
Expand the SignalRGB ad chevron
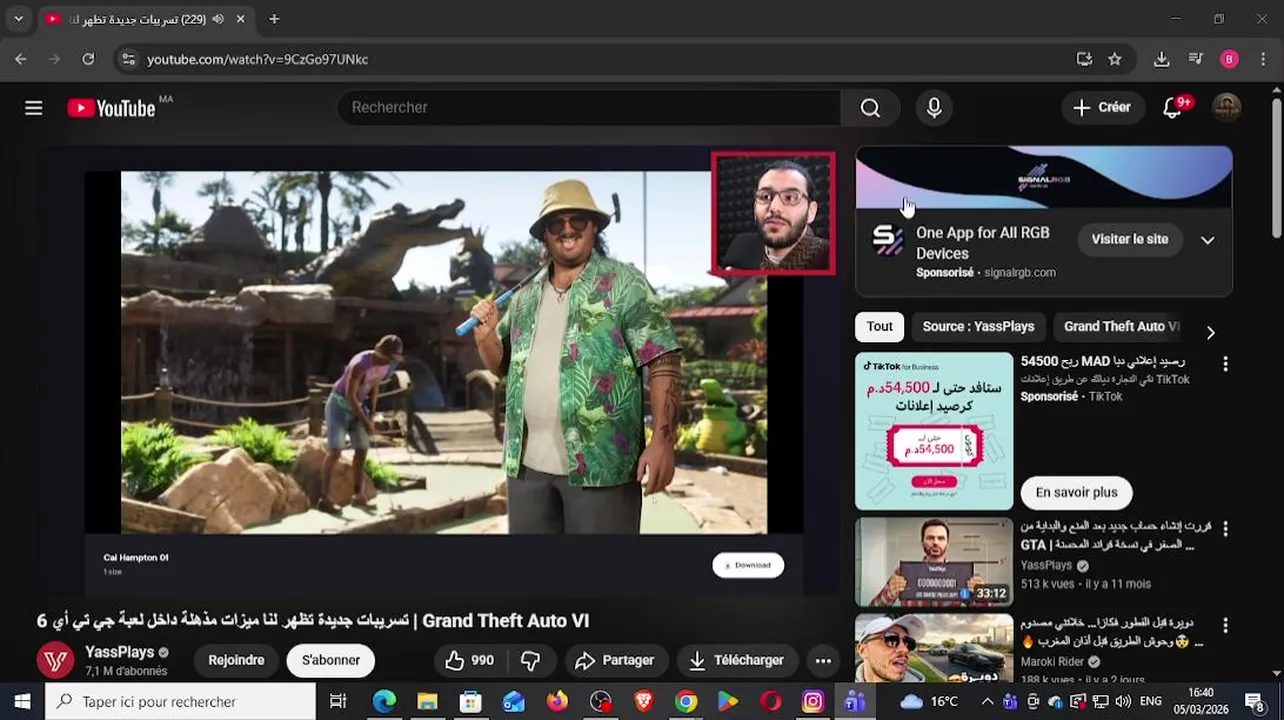[1208, 240]
